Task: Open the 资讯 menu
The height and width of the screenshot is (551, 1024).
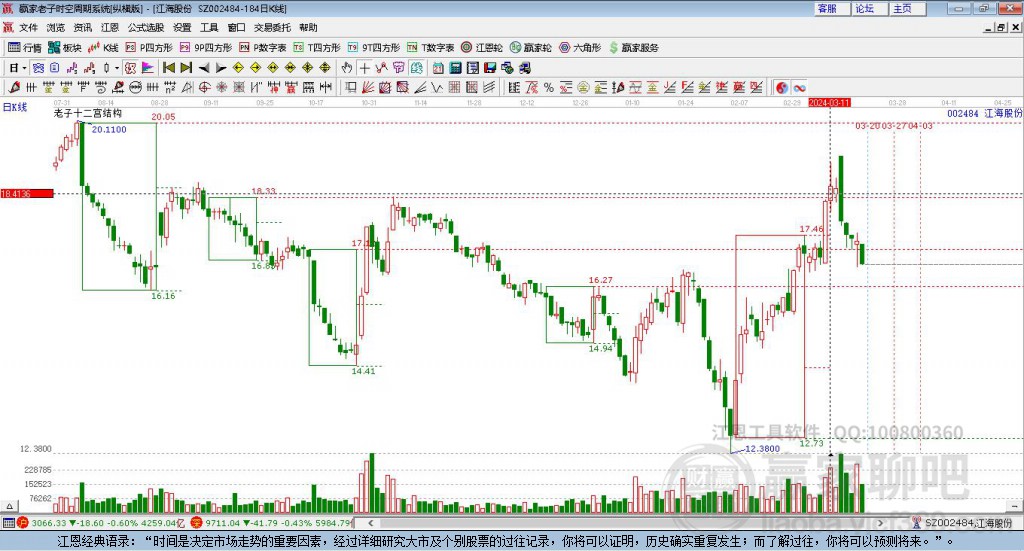Action: click(82, 27)
